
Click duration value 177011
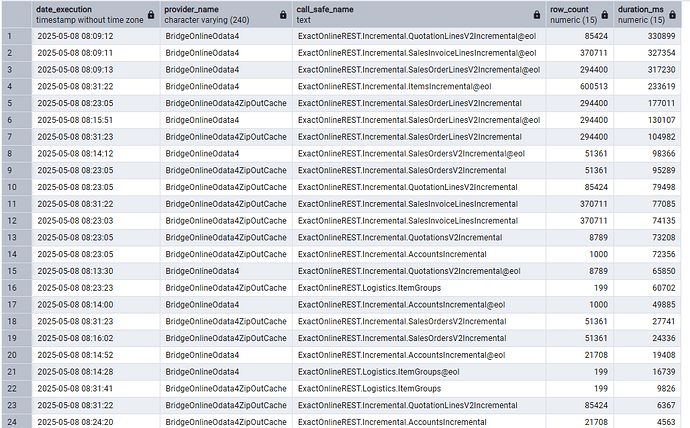647,103
